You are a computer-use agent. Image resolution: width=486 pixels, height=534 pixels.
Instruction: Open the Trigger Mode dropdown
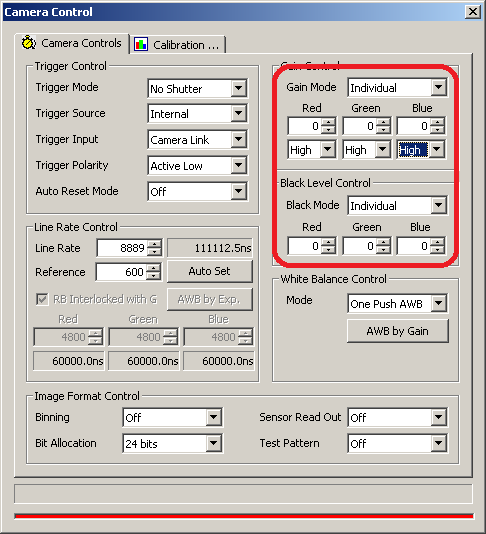click(238, 88)
